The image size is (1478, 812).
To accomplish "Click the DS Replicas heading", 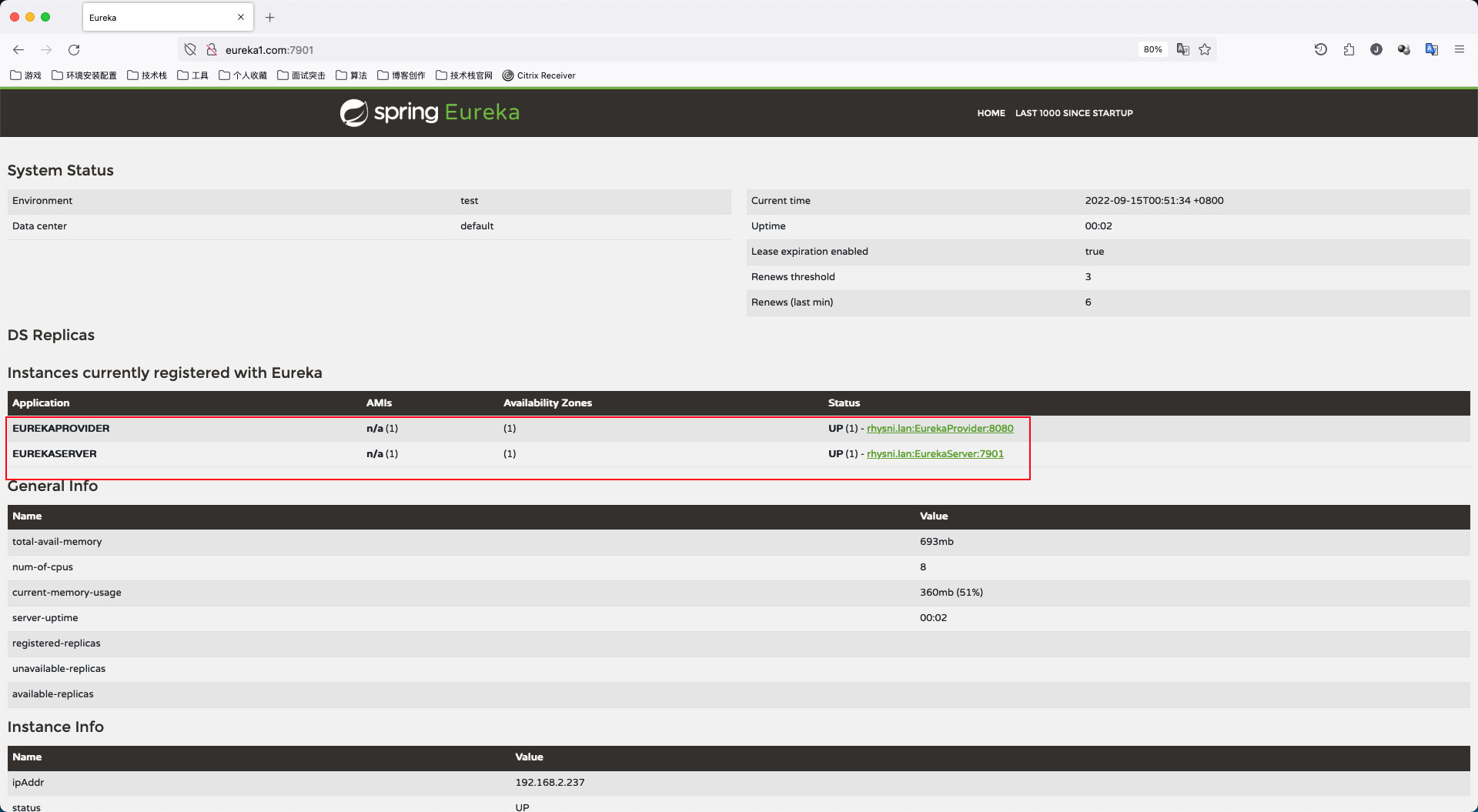I will (51, 335).
